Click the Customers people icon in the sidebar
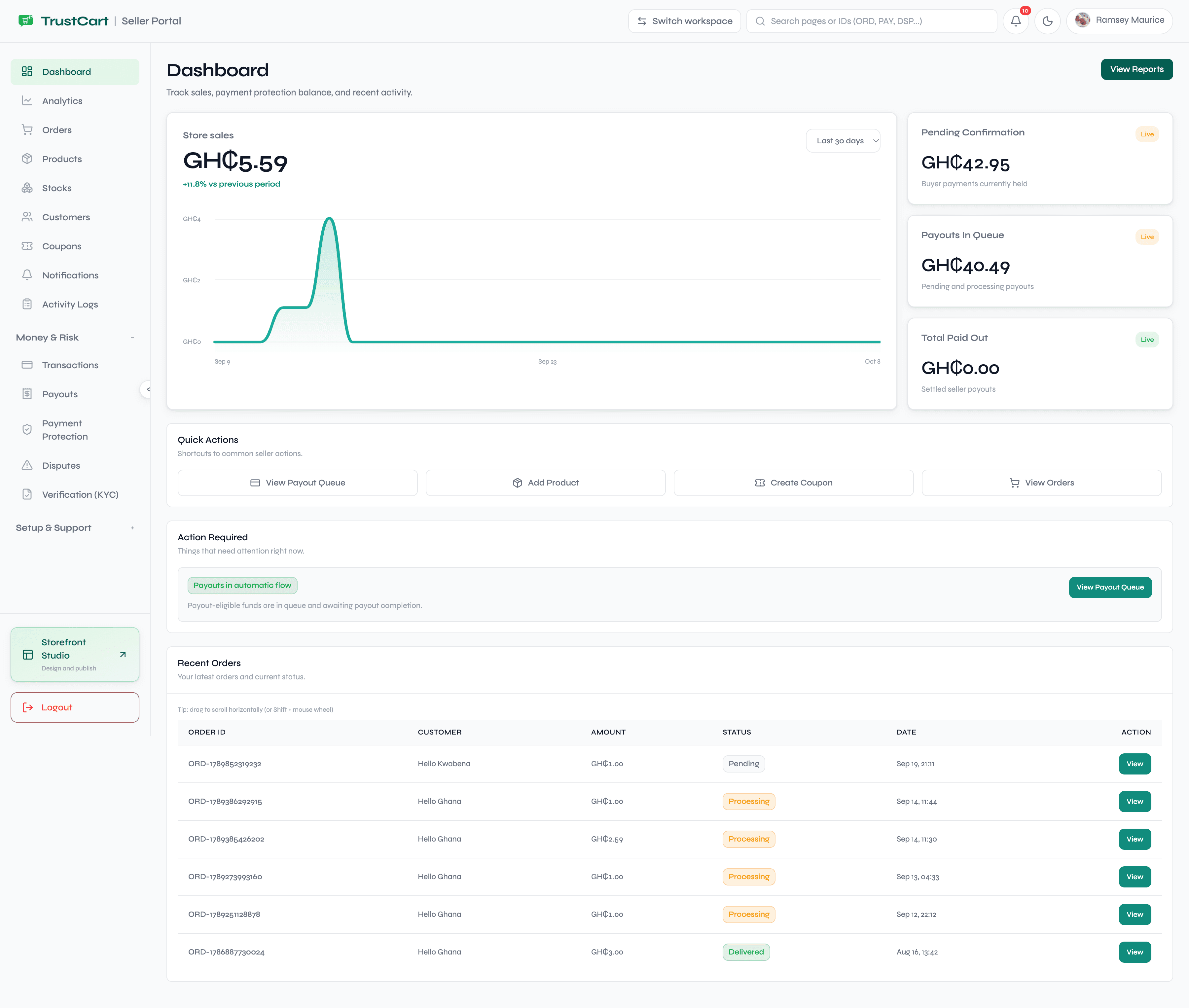This screenshot has width=1189, height=1008. click(27, 217)
